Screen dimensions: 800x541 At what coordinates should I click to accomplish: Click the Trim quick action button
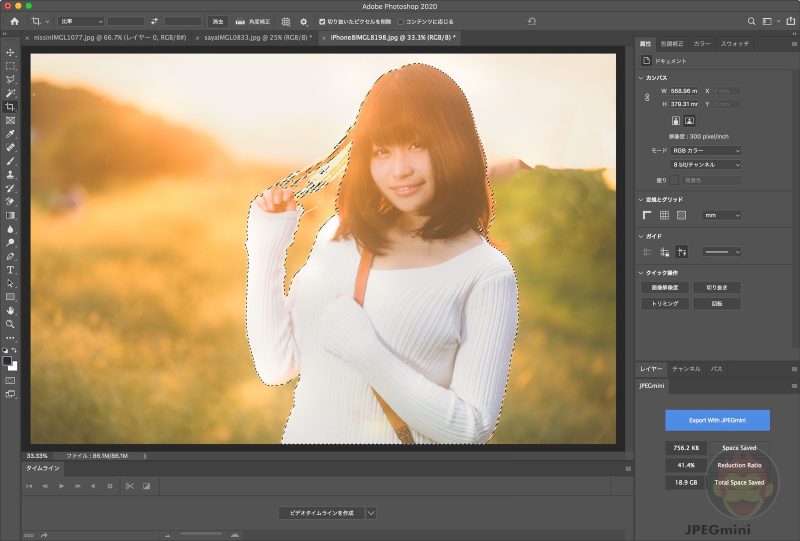(x=665, y=304)
